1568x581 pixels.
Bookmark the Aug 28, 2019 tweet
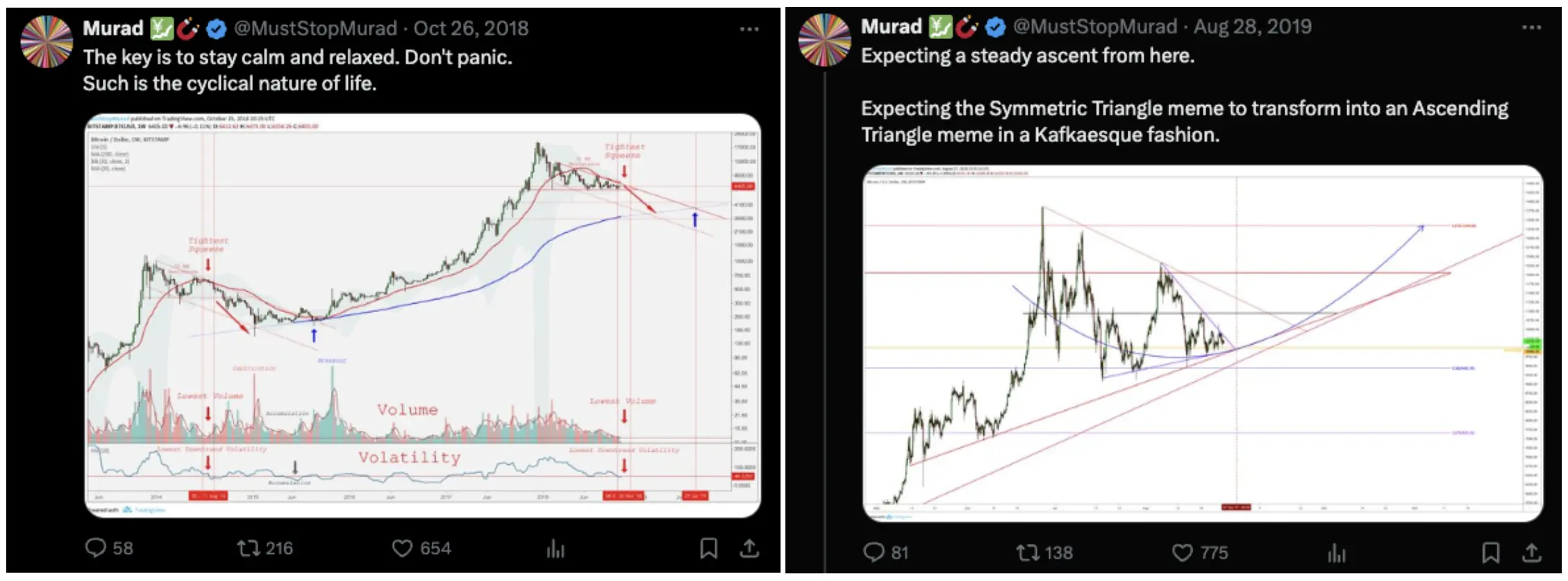click(1490, 553)
